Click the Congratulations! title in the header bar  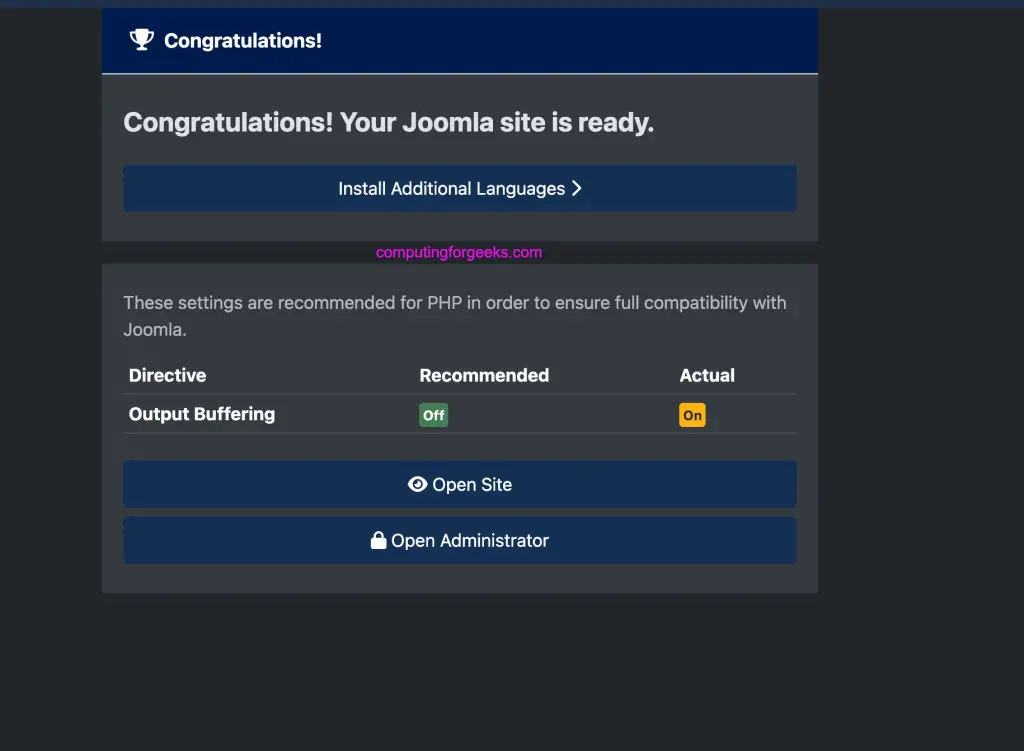tap(243, 40)
